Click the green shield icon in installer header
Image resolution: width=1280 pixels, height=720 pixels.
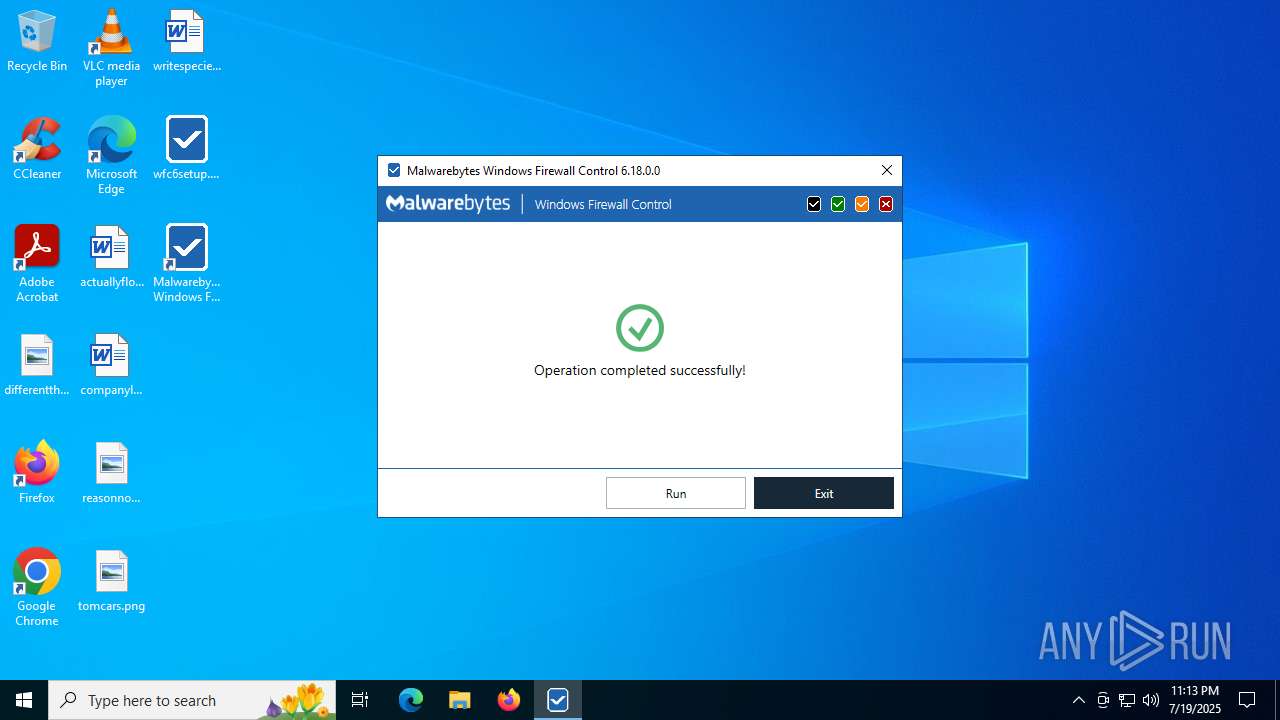point(838,204)
